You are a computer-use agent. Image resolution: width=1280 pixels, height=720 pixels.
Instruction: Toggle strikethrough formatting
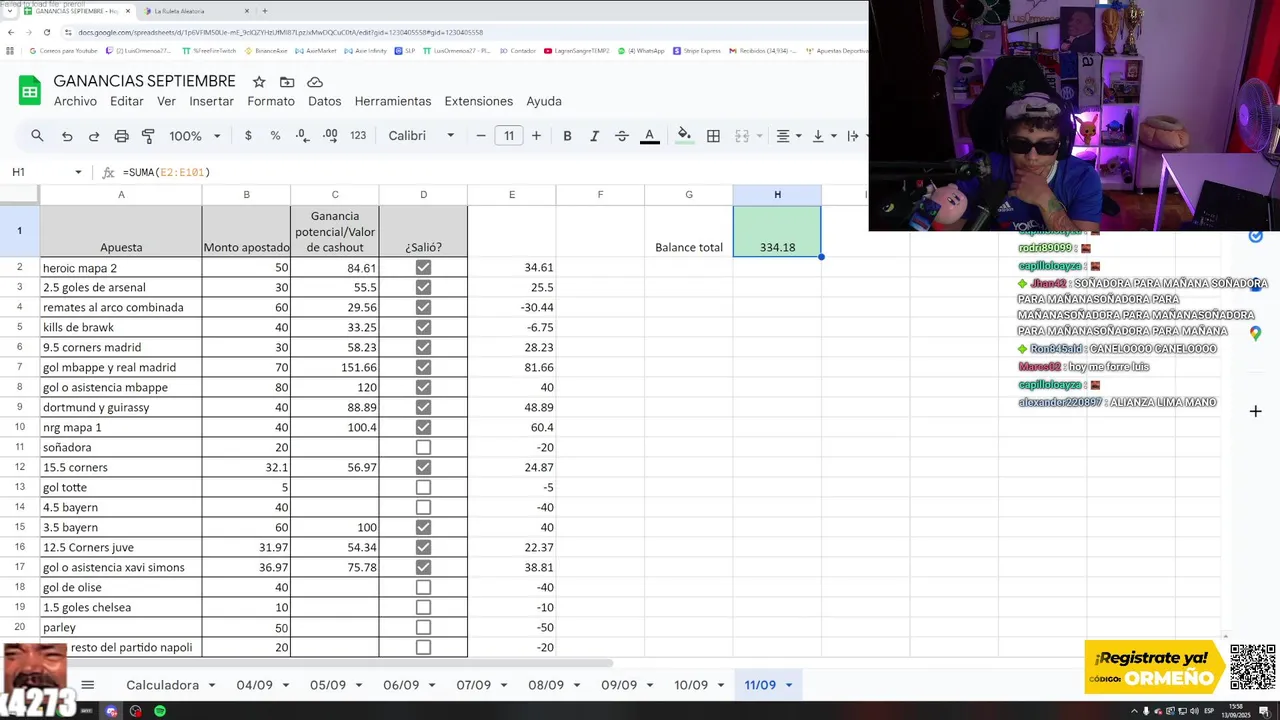pos(622,136)
